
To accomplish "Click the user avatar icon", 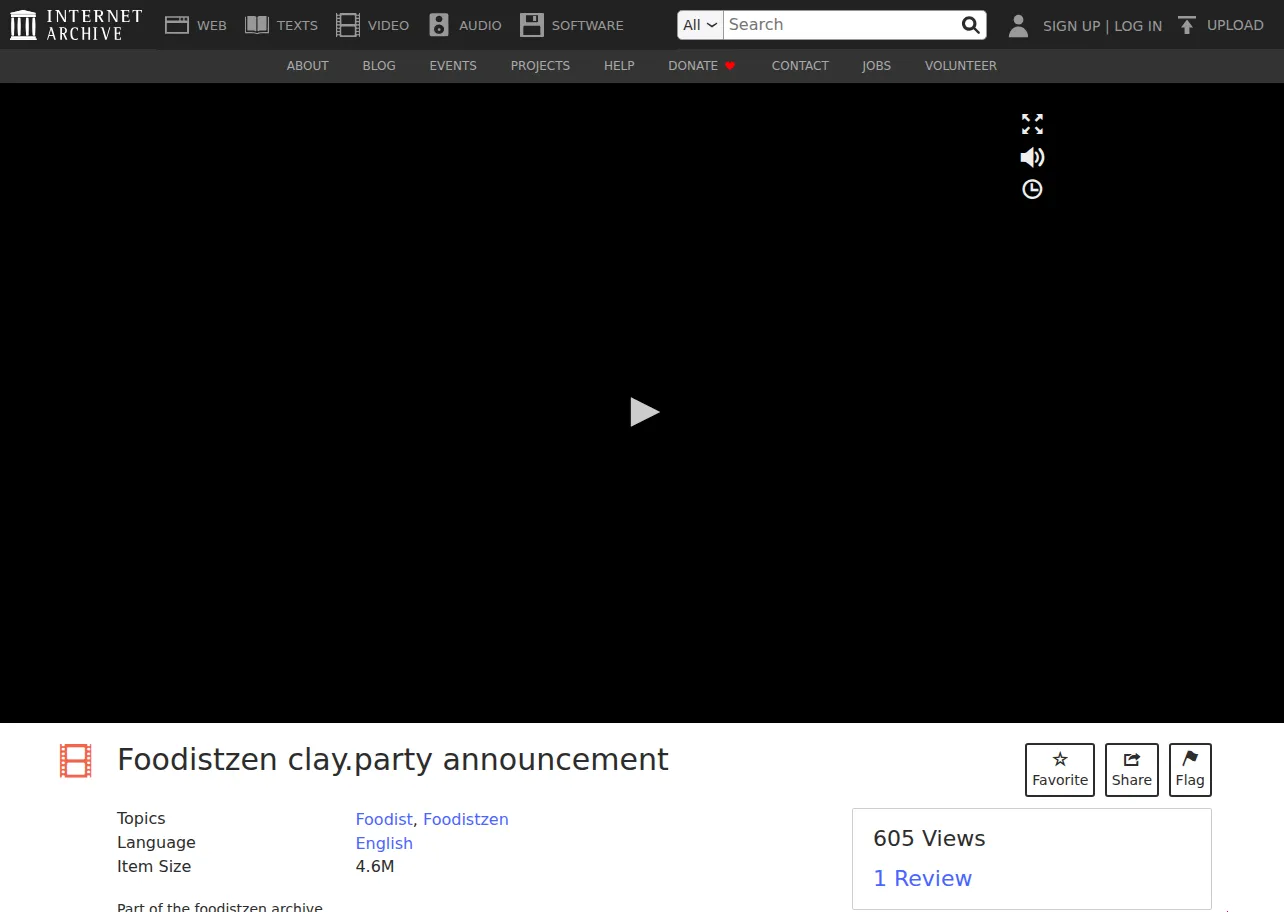I will (1018, 25).
